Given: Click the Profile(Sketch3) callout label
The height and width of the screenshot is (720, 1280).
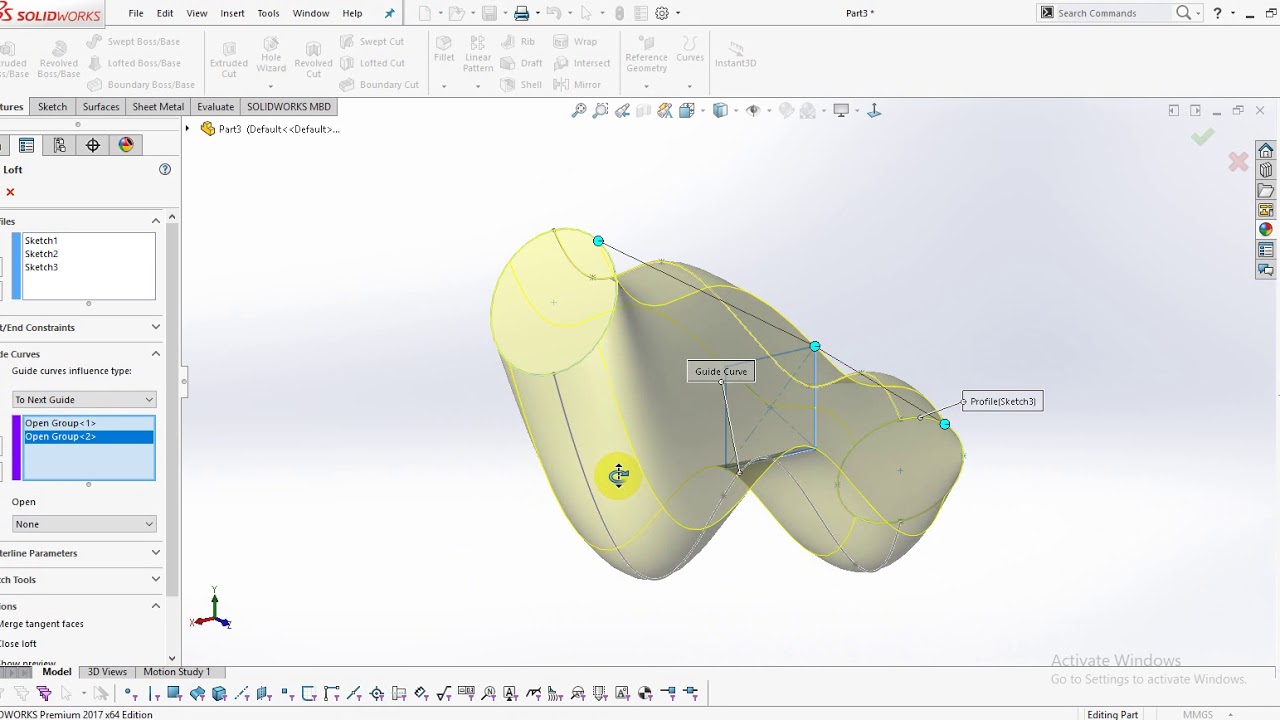Looking at the screenshot, I should pyautogui.click(x=1002, y=401).
